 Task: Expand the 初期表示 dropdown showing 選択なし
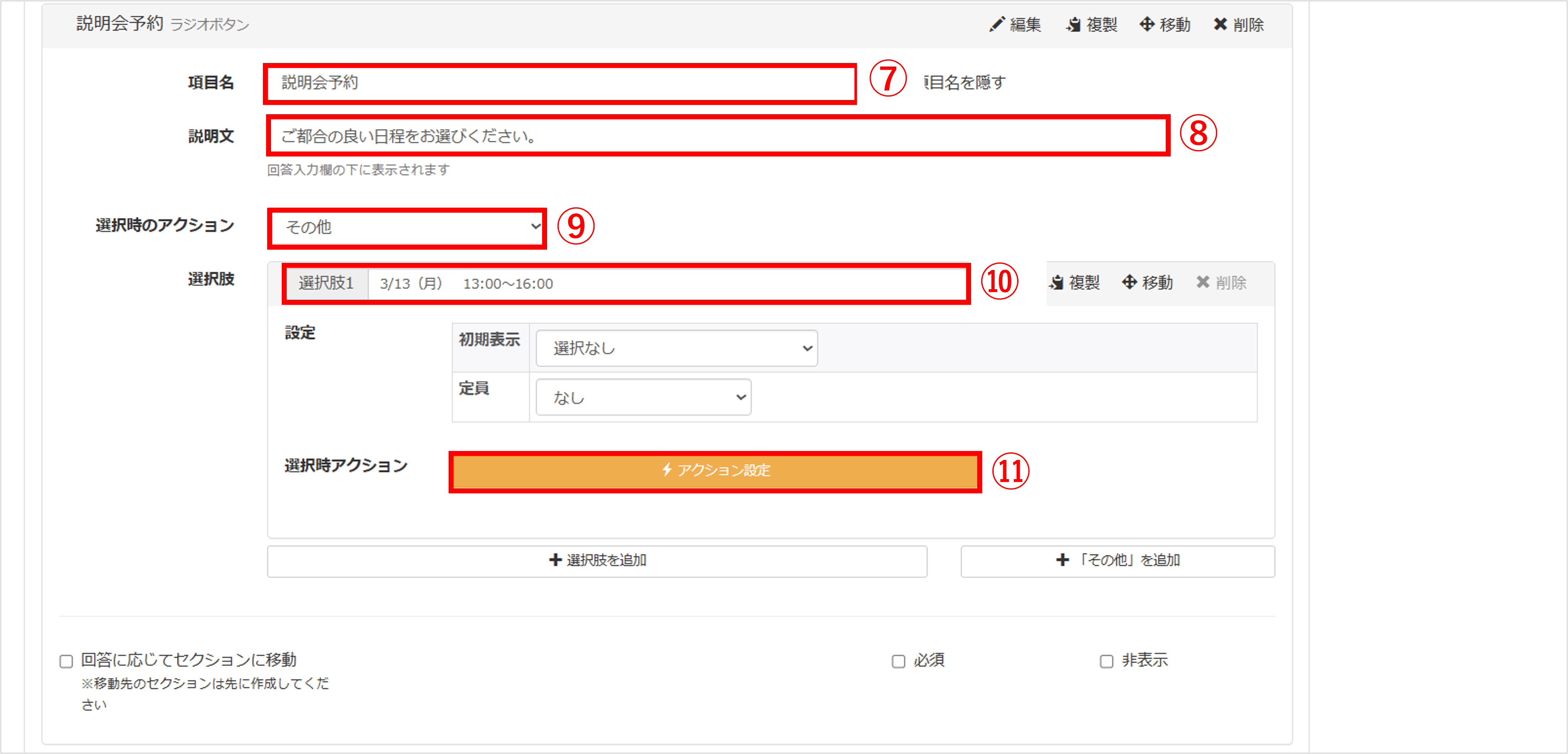[677, 348]
